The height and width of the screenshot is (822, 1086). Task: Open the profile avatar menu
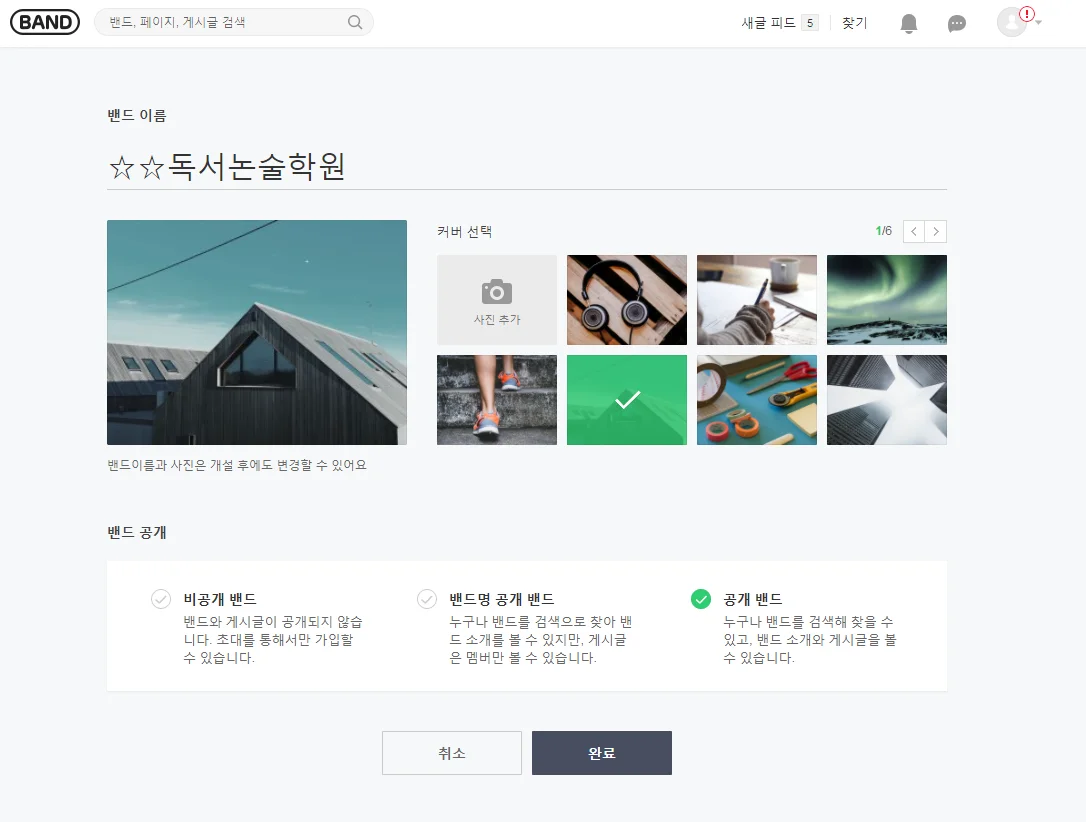click(x=1013, y=22)
